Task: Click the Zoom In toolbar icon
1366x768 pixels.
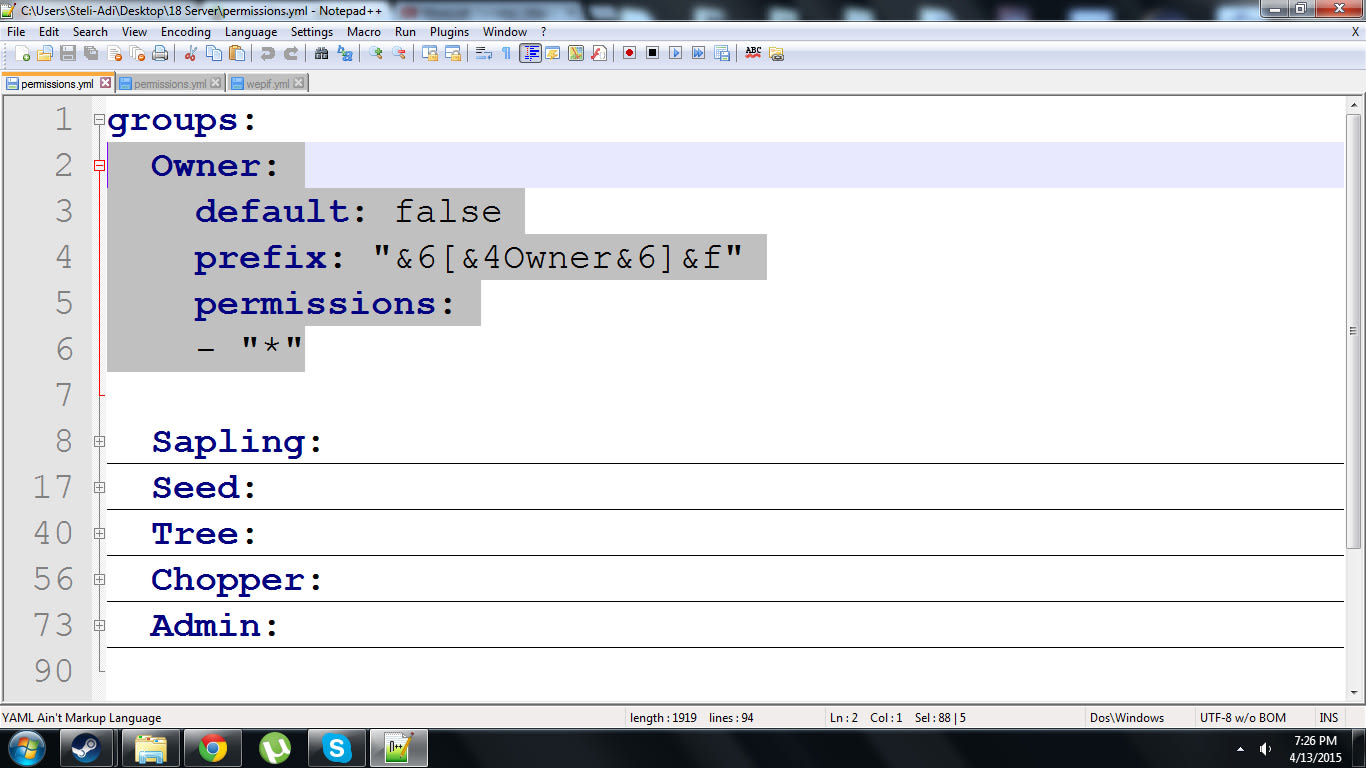Action: pyautogui.click(x=376, y=53)
